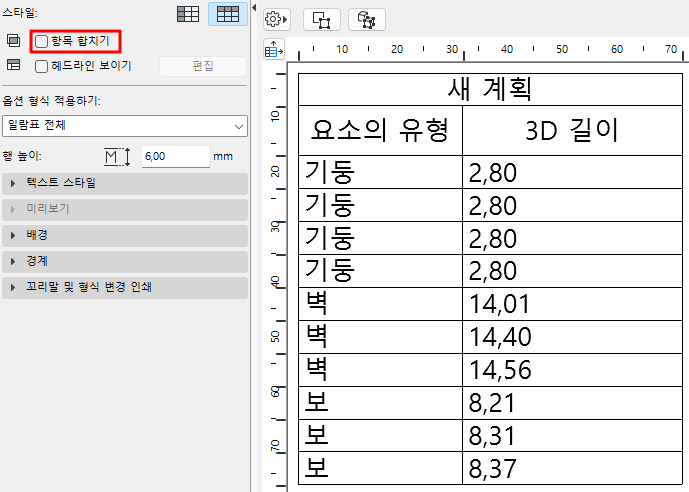
Task: Click the 14,01 length cell
Action: coord(572,304)
